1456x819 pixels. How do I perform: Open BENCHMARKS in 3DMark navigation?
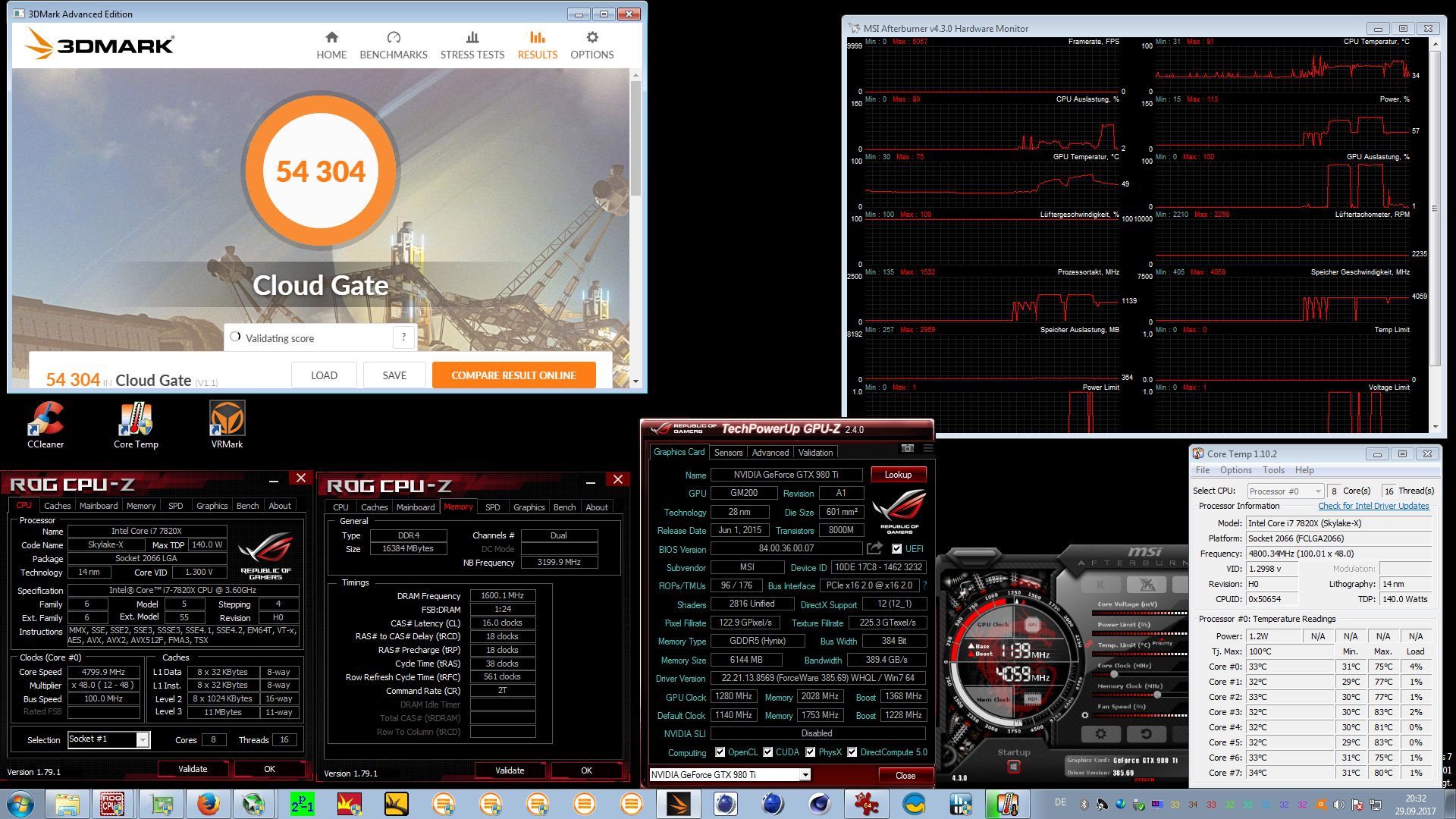coord(394,45)
